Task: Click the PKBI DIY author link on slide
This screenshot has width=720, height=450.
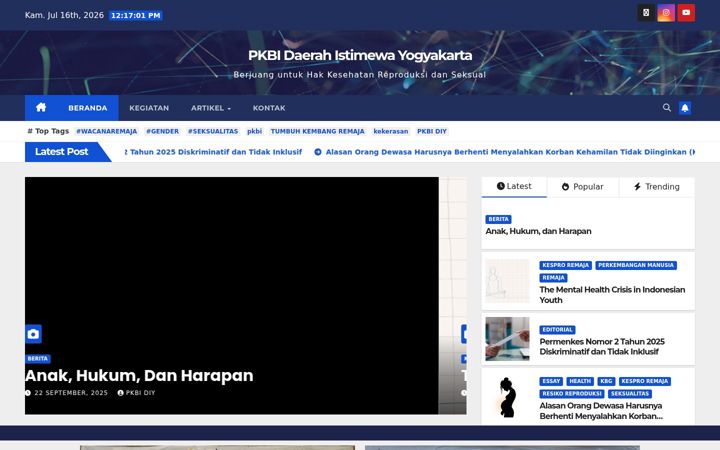Action: click(x=136, y=393)
